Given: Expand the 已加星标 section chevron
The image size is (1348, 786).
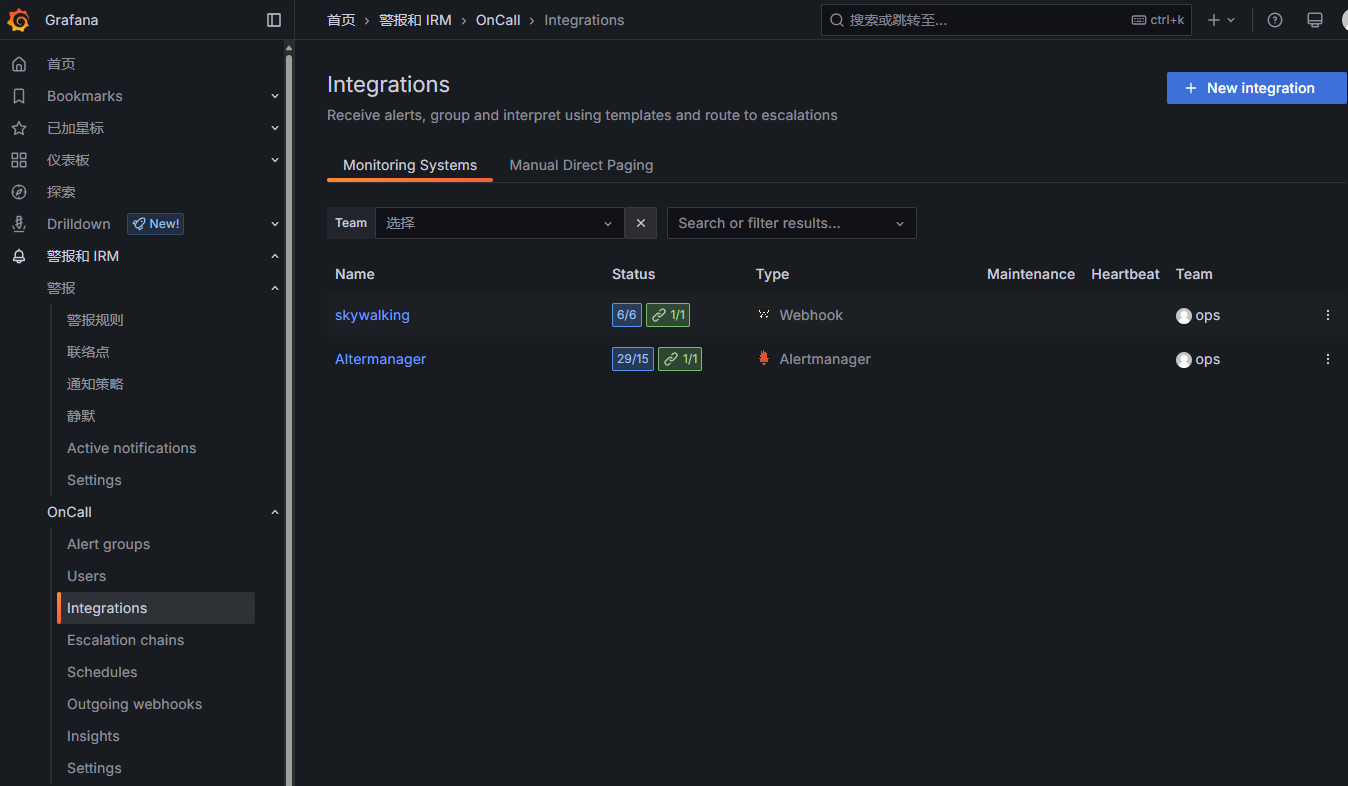Looking at the screenshot, I should [275, 128].
